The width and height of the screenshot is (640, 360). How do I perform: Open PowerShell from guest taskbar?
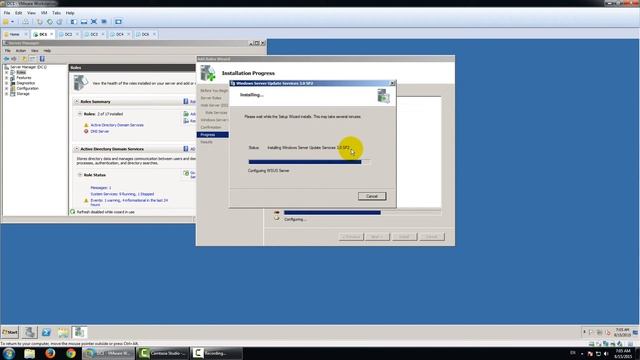[x=46, y=332]
